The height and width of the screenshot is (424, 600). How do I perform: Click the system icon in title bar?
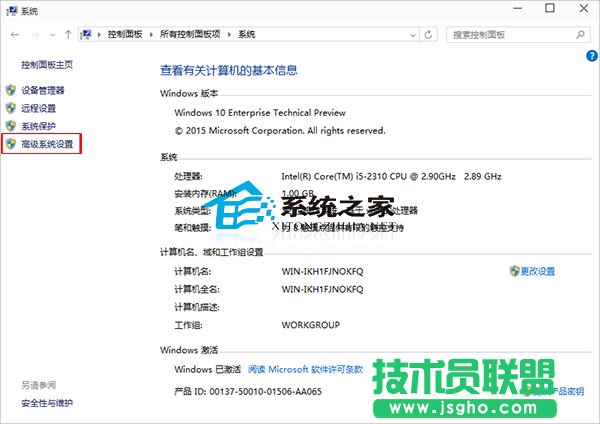12,11
